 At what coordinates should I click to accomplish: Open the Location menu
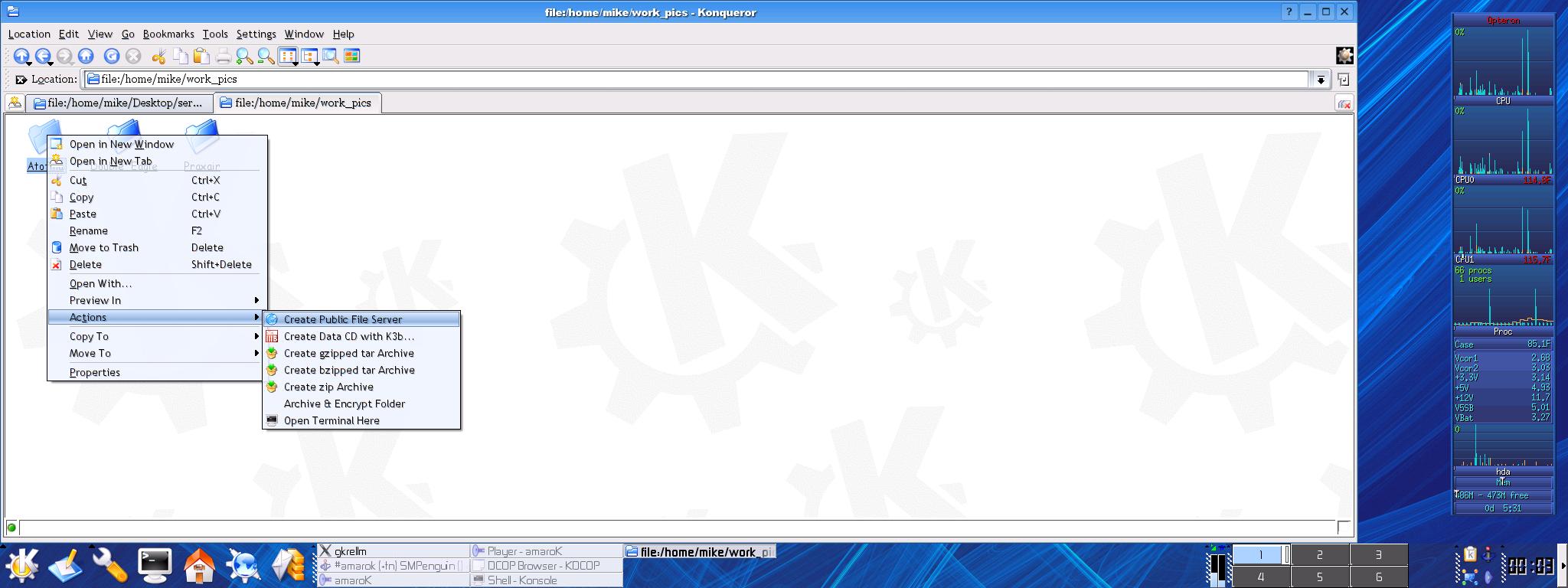pos(29,34)
